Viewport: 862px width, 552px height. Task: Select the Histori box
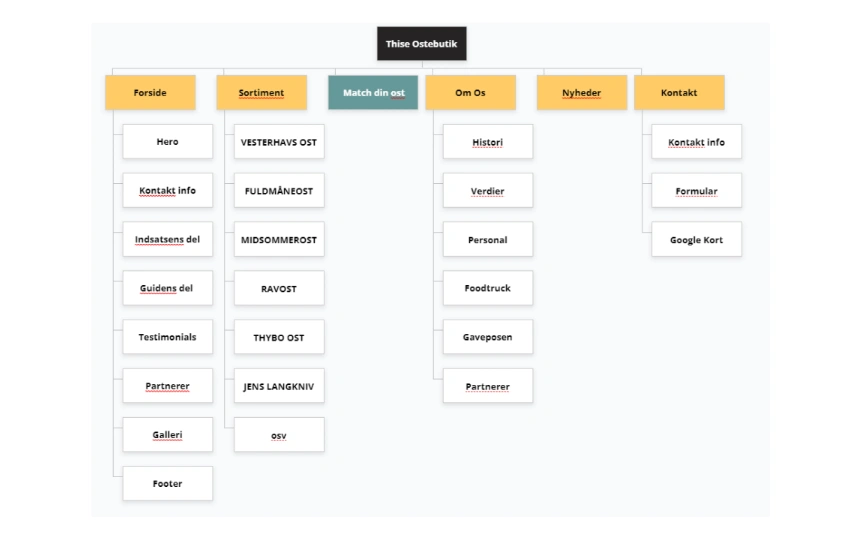click(488, 141)
